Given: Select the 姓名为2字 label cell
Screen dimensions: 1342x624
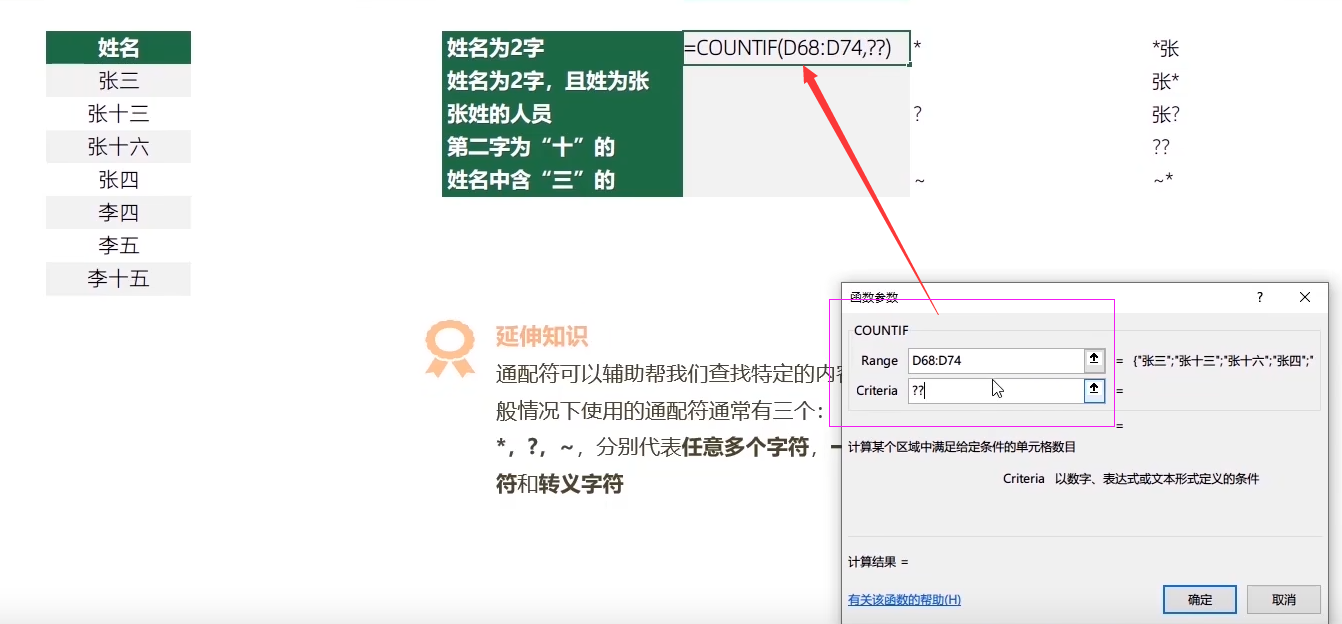Looking at the screenshot, I should pos(562,48).
